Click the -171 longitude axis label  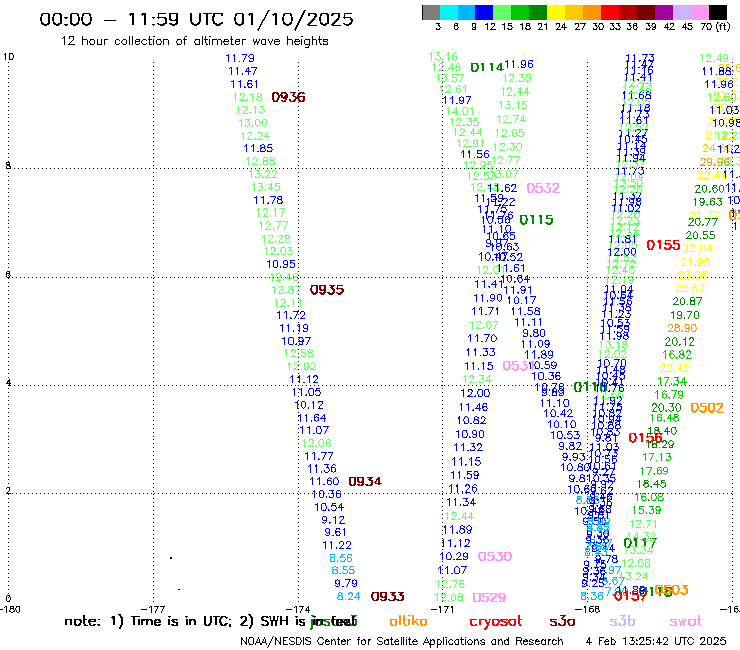click(x=443, y=609)
